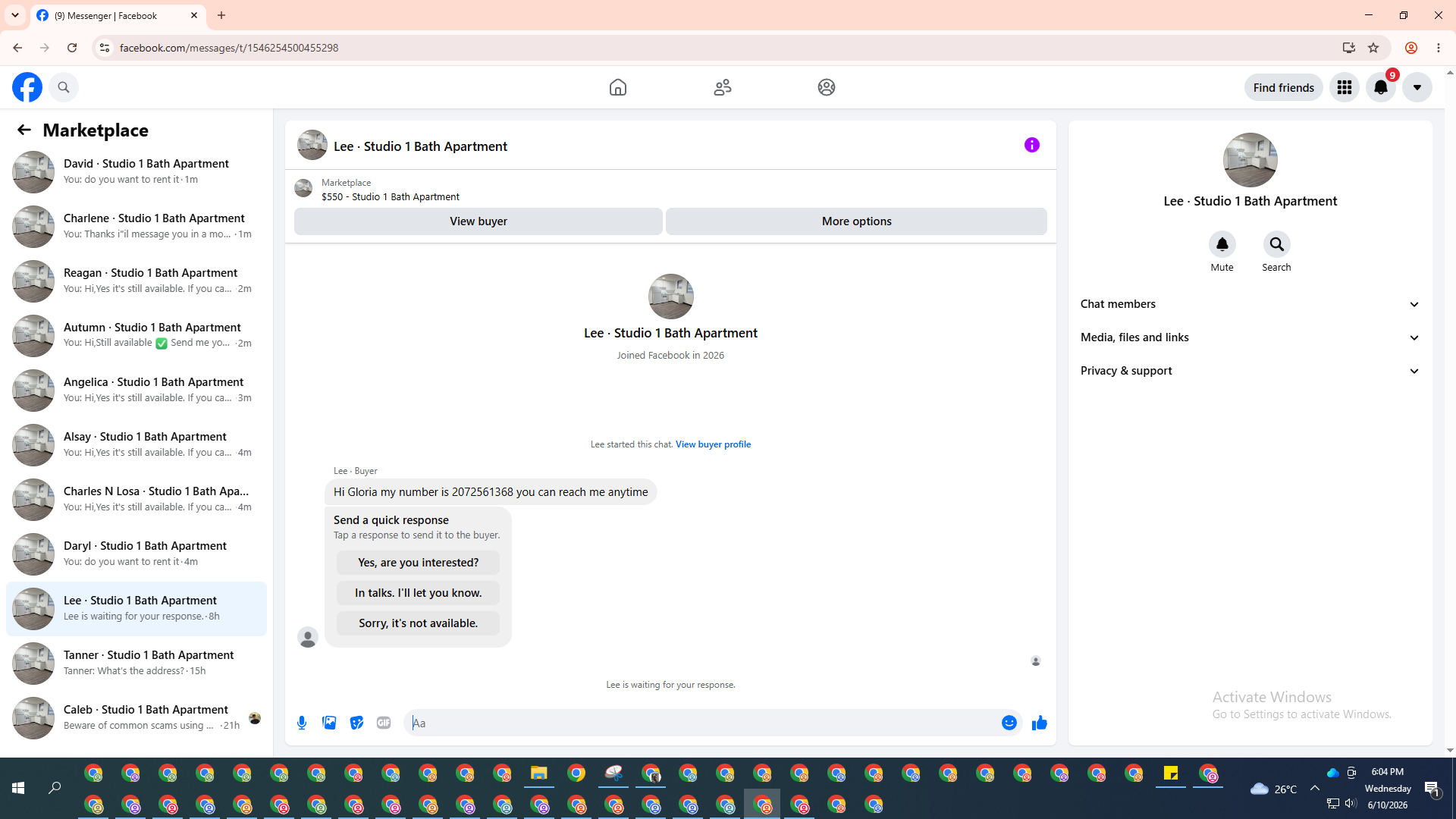Image resolution: width=1456 pixels, height=819 pixels.
Task: Open Charles N Losa conversation
Action: [x=136, y=500]
